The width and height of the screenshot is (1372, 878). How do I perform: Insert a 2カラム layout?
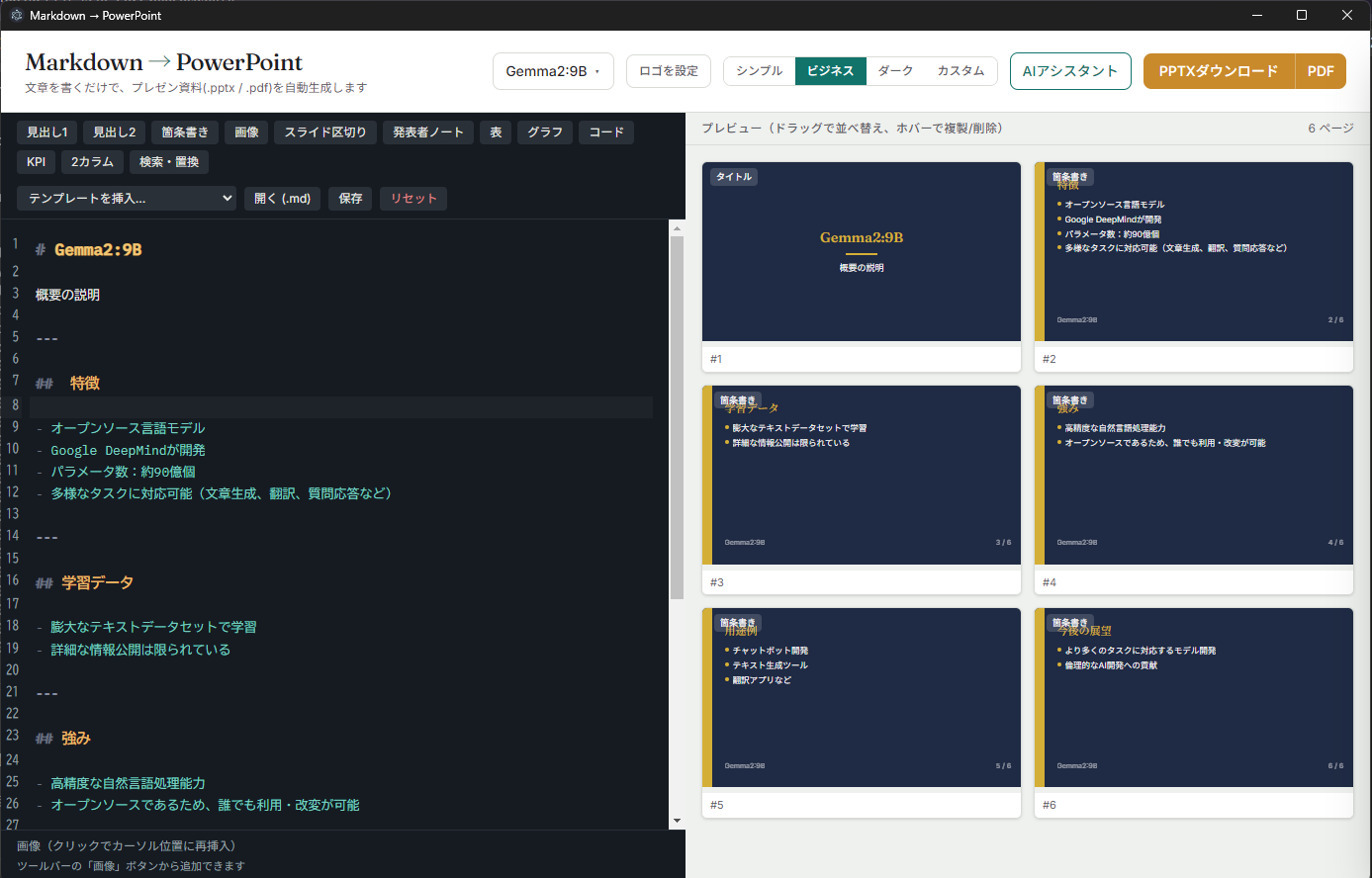tap(92, 162)
